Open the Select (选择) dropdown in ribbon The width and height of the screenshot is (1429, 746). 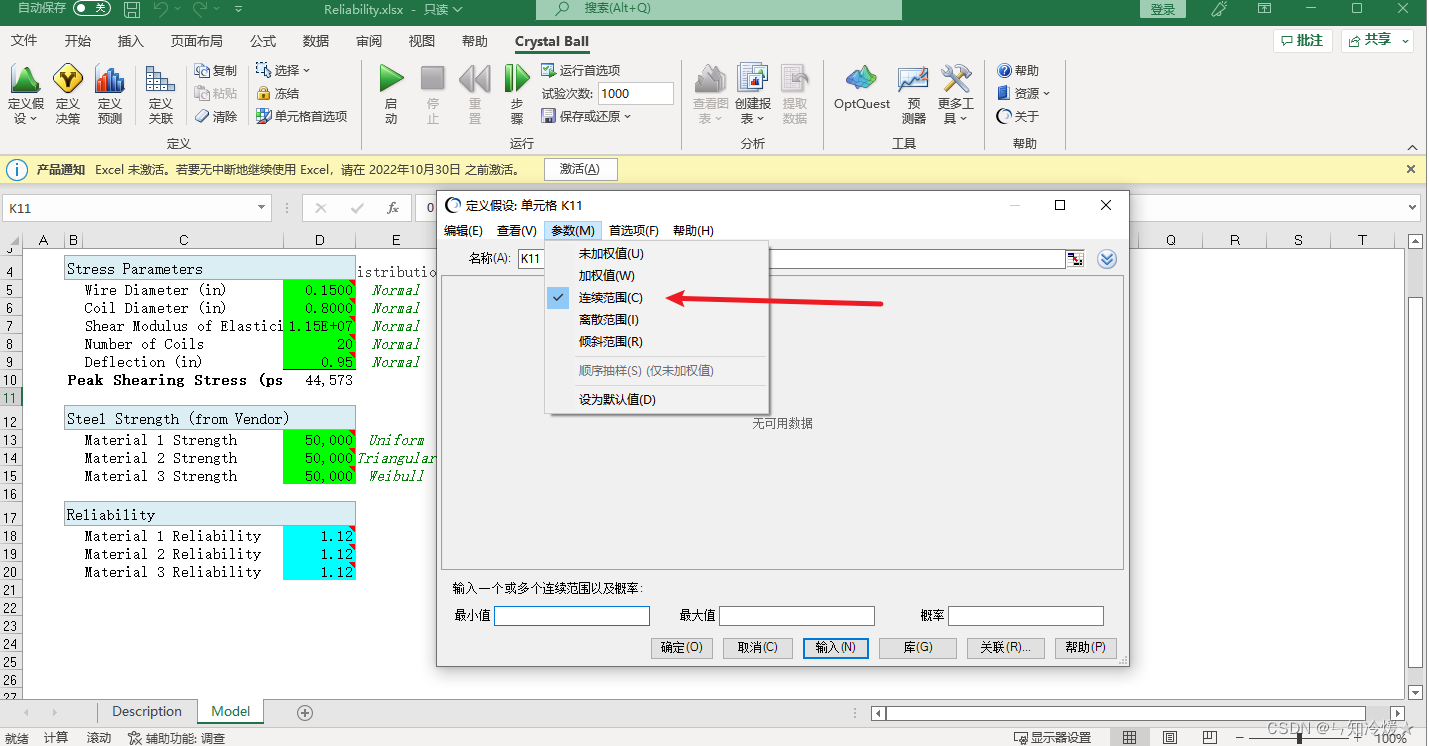(283, 70)
